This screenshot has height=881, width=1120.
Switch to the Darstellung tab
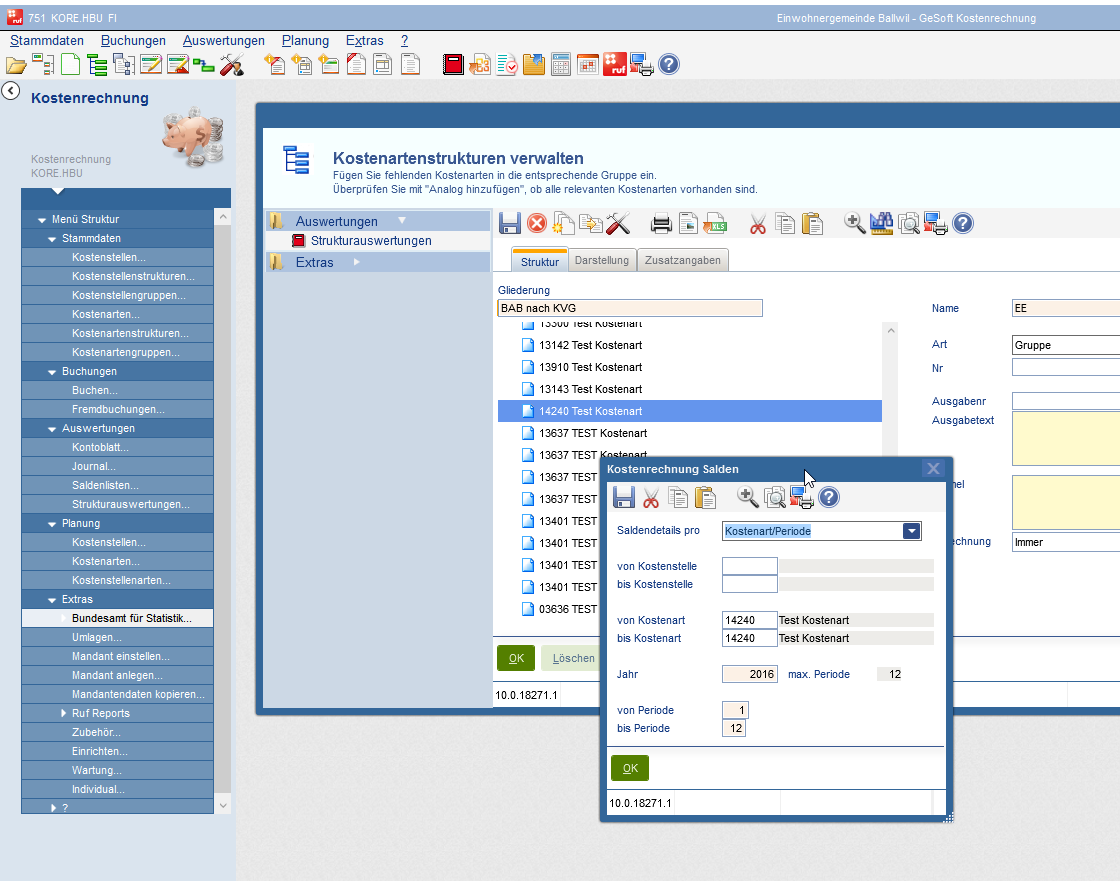(601, 260)
